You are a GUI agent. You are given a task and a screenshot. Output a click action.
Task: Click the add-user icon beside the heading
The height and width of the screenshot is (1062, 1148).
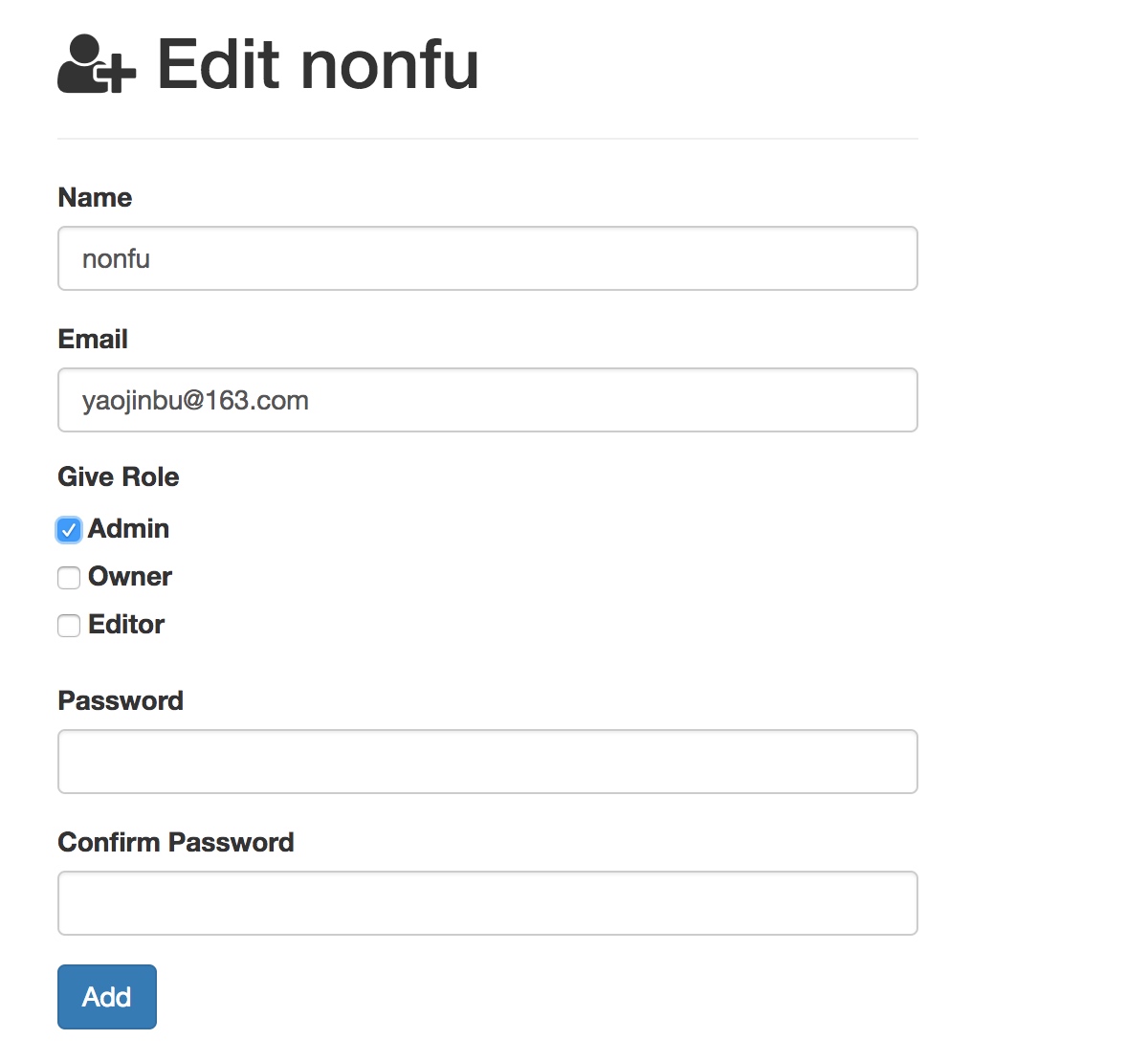(x=97, y=65)
